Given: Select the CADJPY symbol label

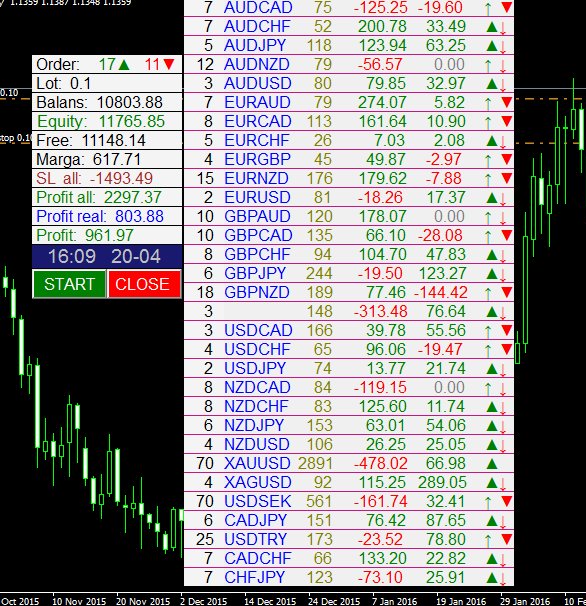Looking at the screenshot, I should 256,520.
